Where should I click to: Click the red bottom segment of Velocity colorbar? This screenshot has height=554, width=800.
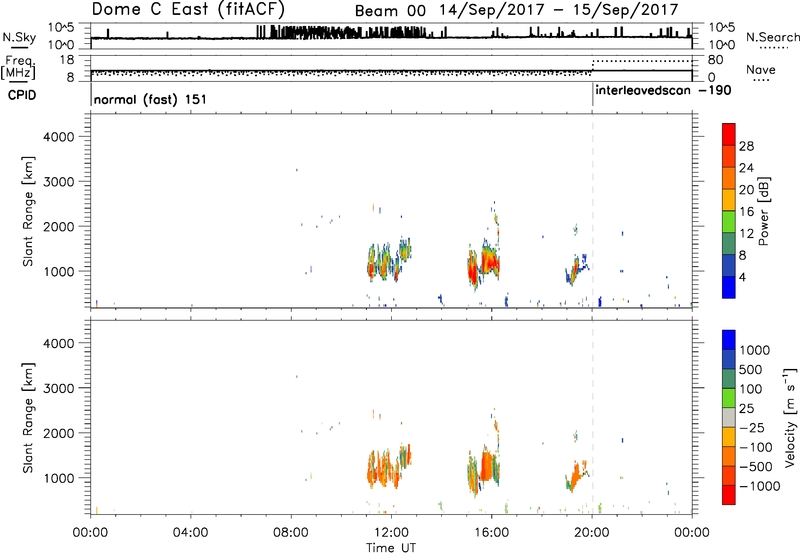click(x=729, y=495)
